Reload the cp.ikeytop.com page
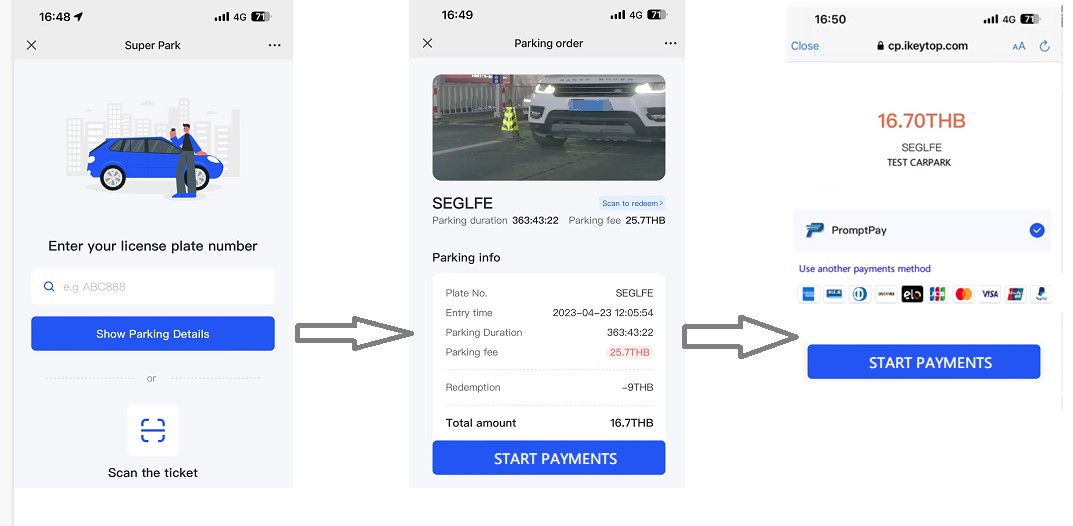This screenshot has width=1073, height=526. (x=1045, y=46)
